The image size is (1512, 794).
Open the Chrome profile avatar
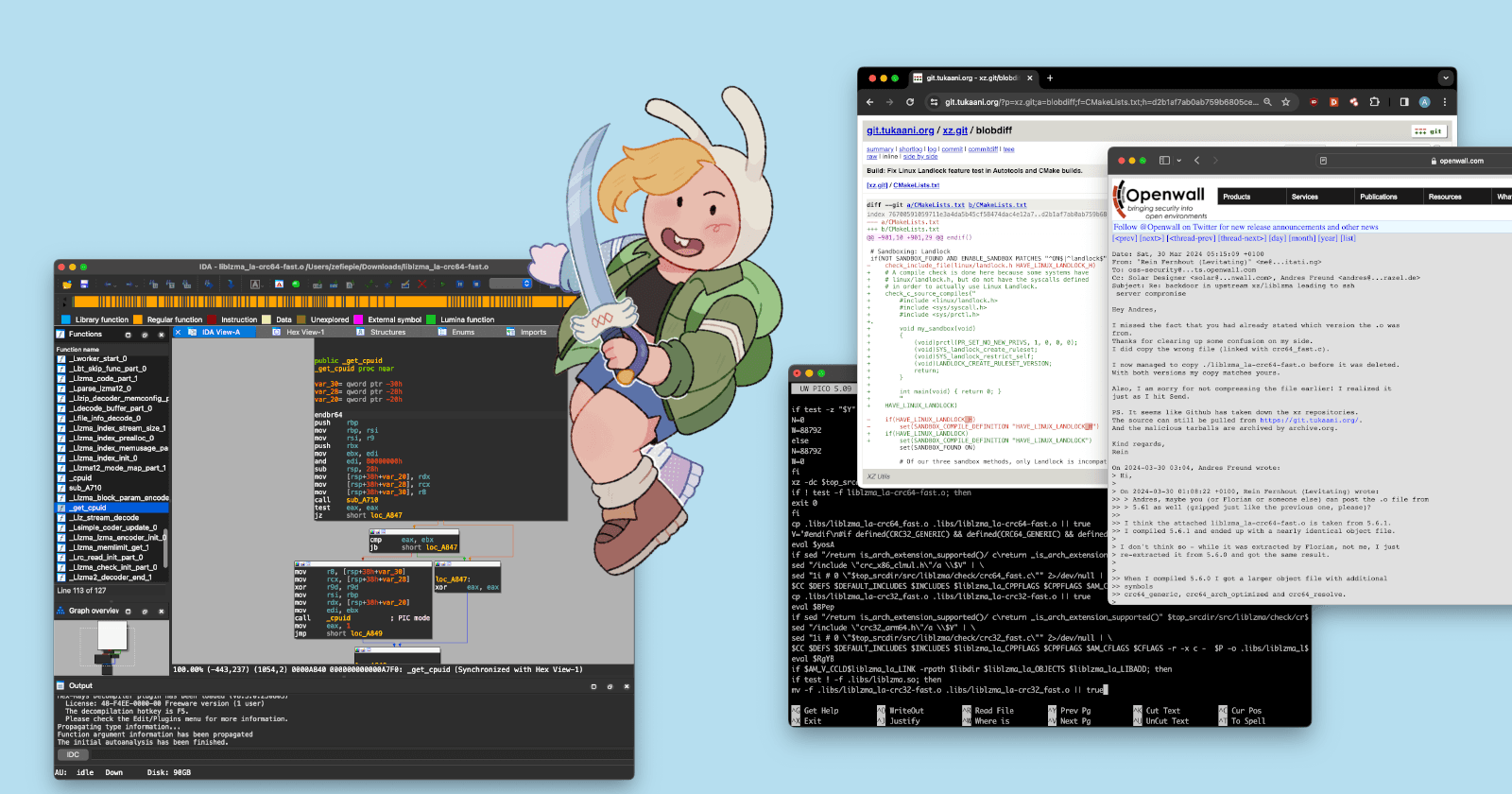point(1424,102)
